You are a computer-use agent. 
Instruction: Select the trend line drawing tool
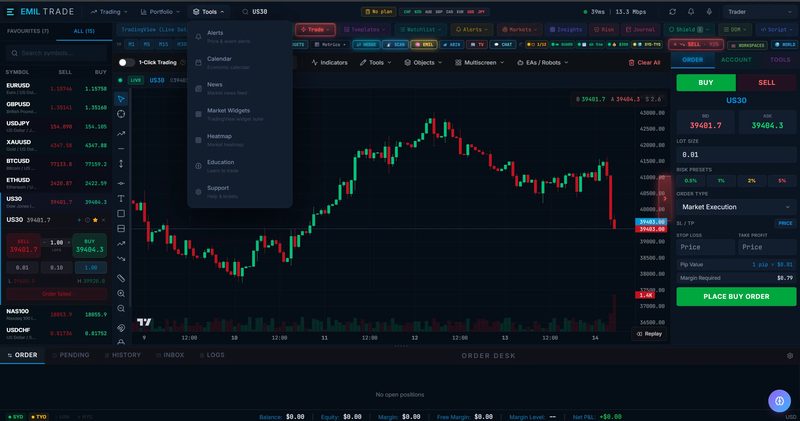click(x=121, y=133)
